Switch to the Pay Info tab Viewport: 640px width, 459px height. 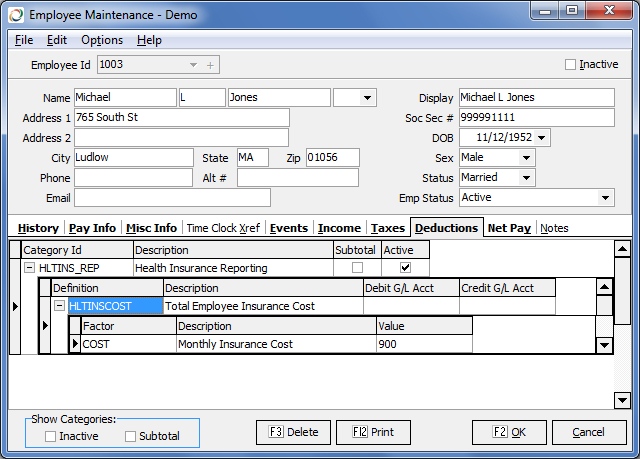(92, 228)
